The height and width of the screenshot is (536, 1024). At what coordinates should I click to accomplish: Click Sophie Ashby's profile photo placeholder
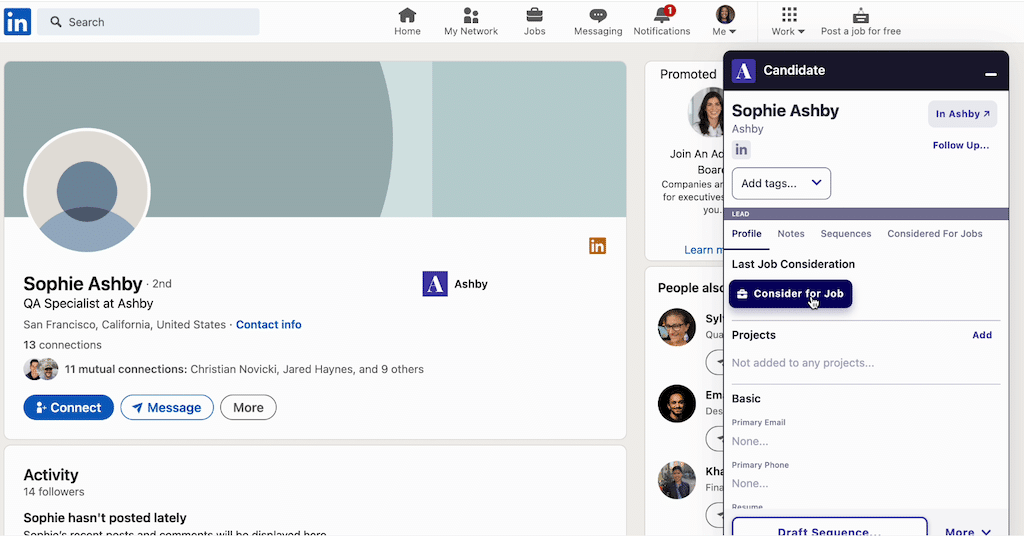(x=87, y=191)
